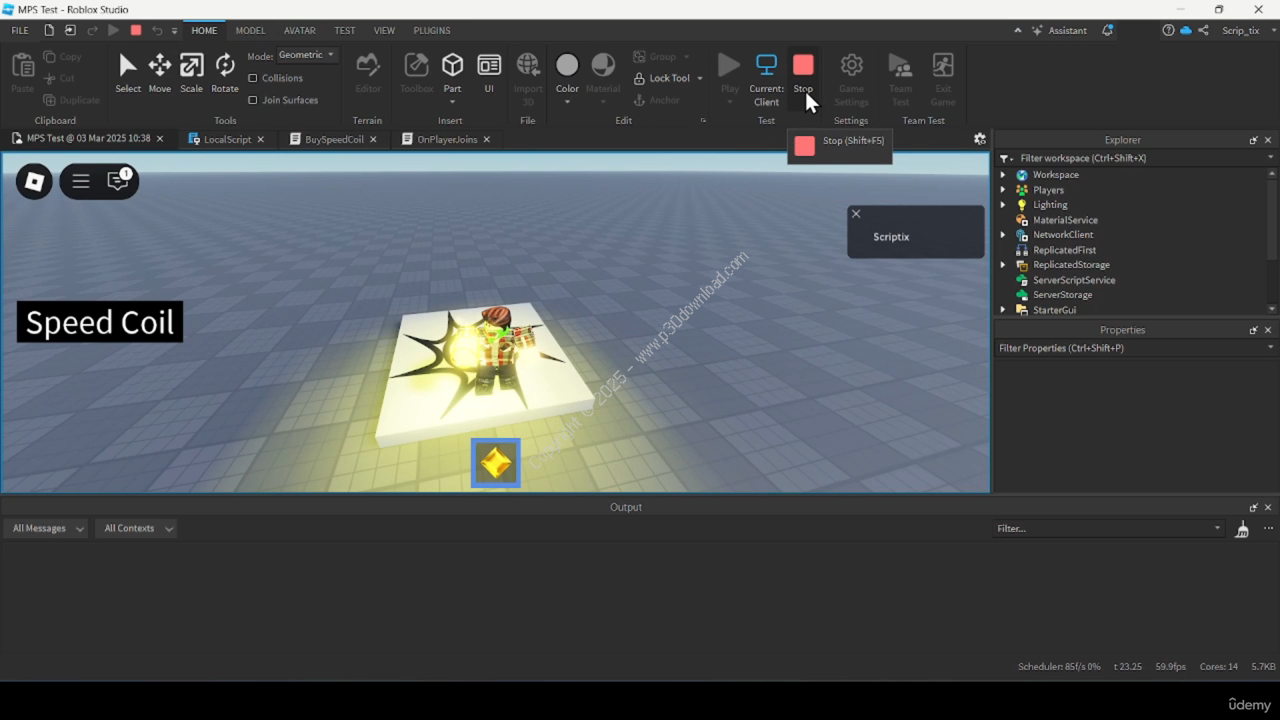This screenshot has height=720, width=1280.
Task: Undock the Properties panel
Action: point(1253,330)
